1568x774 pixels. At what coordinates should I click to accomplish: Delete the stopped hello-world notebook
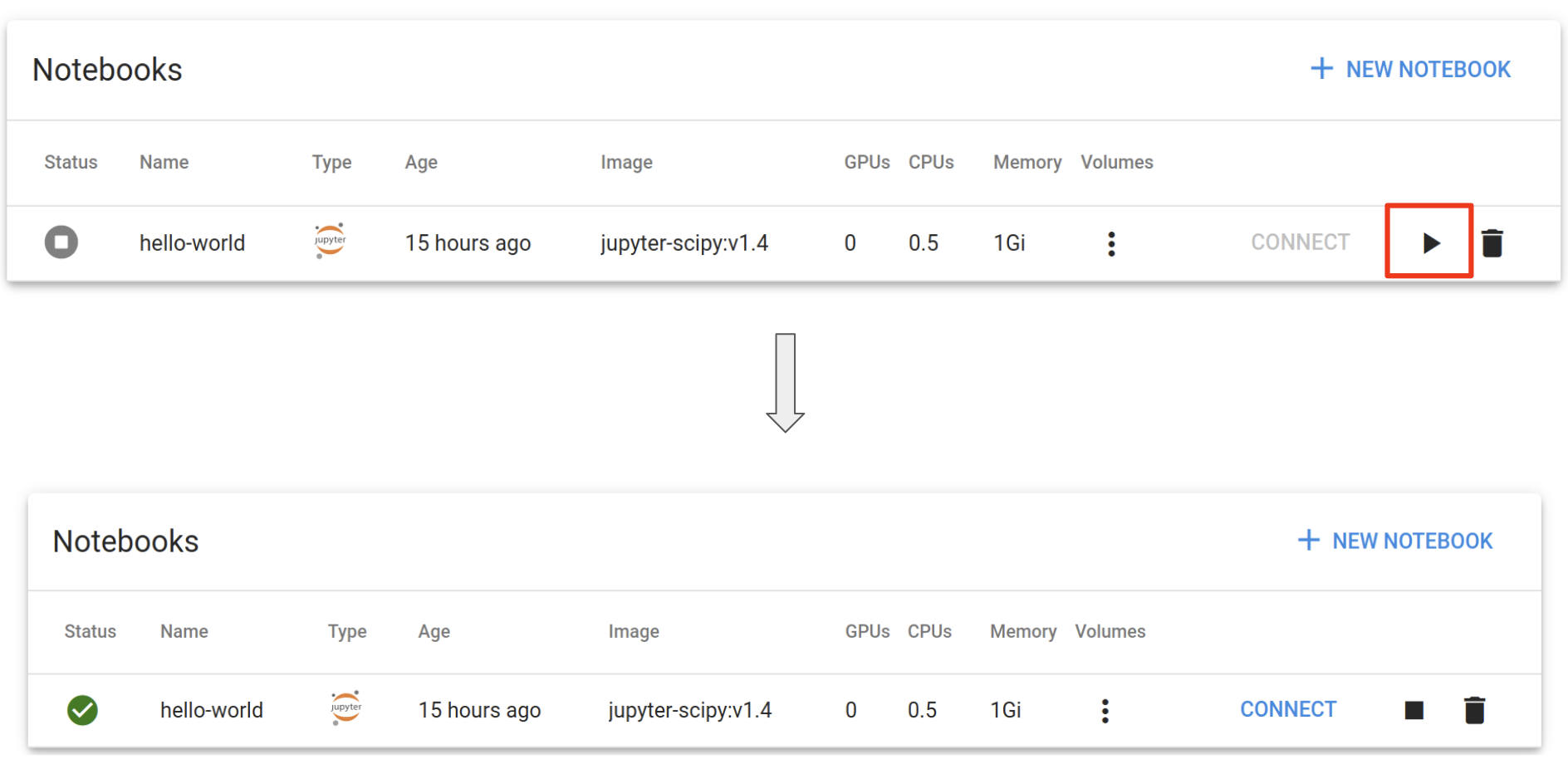tap(1492, 242)
